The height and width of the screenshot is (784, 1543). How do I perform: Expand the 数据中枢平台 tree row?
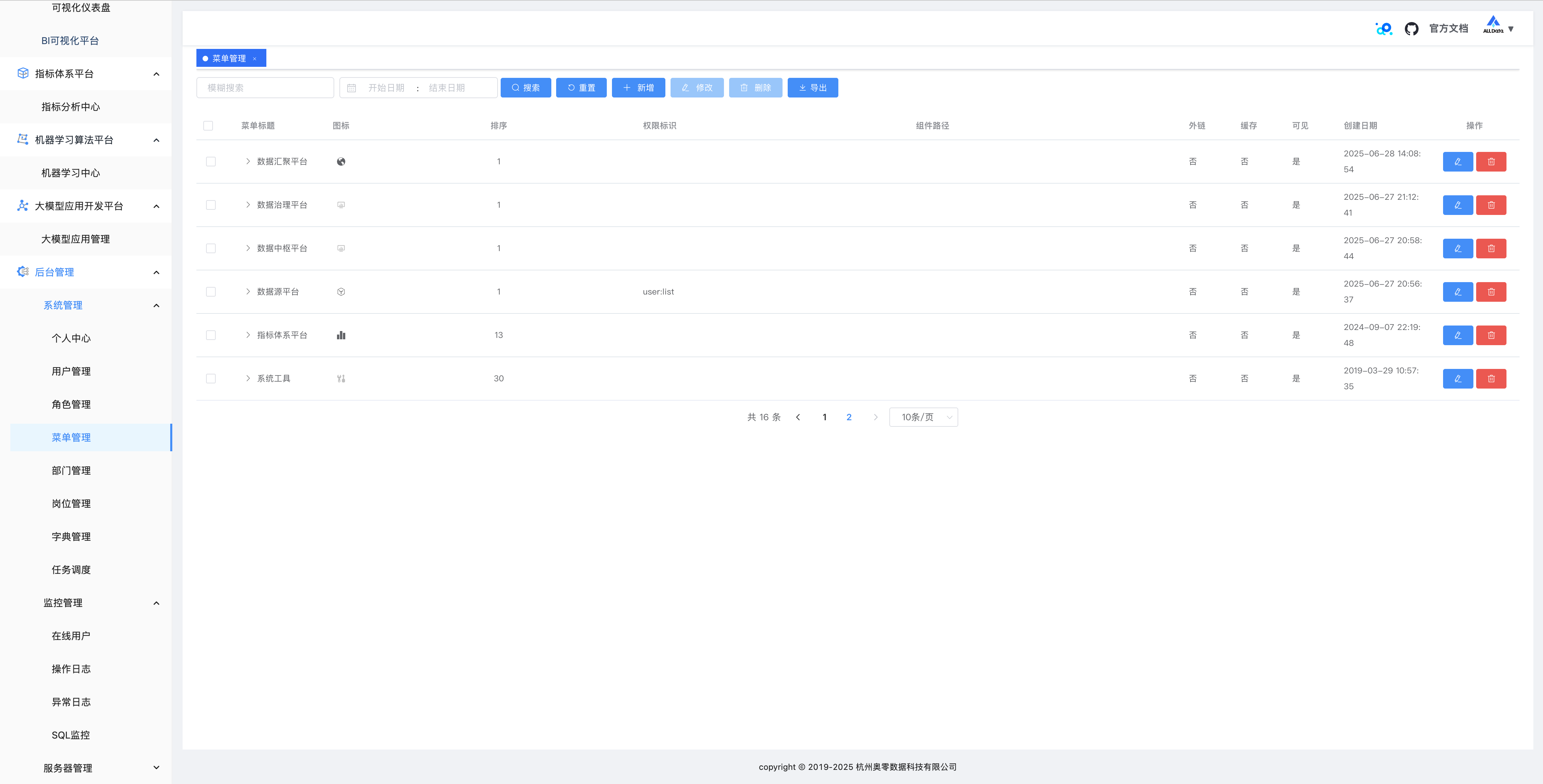248,248
